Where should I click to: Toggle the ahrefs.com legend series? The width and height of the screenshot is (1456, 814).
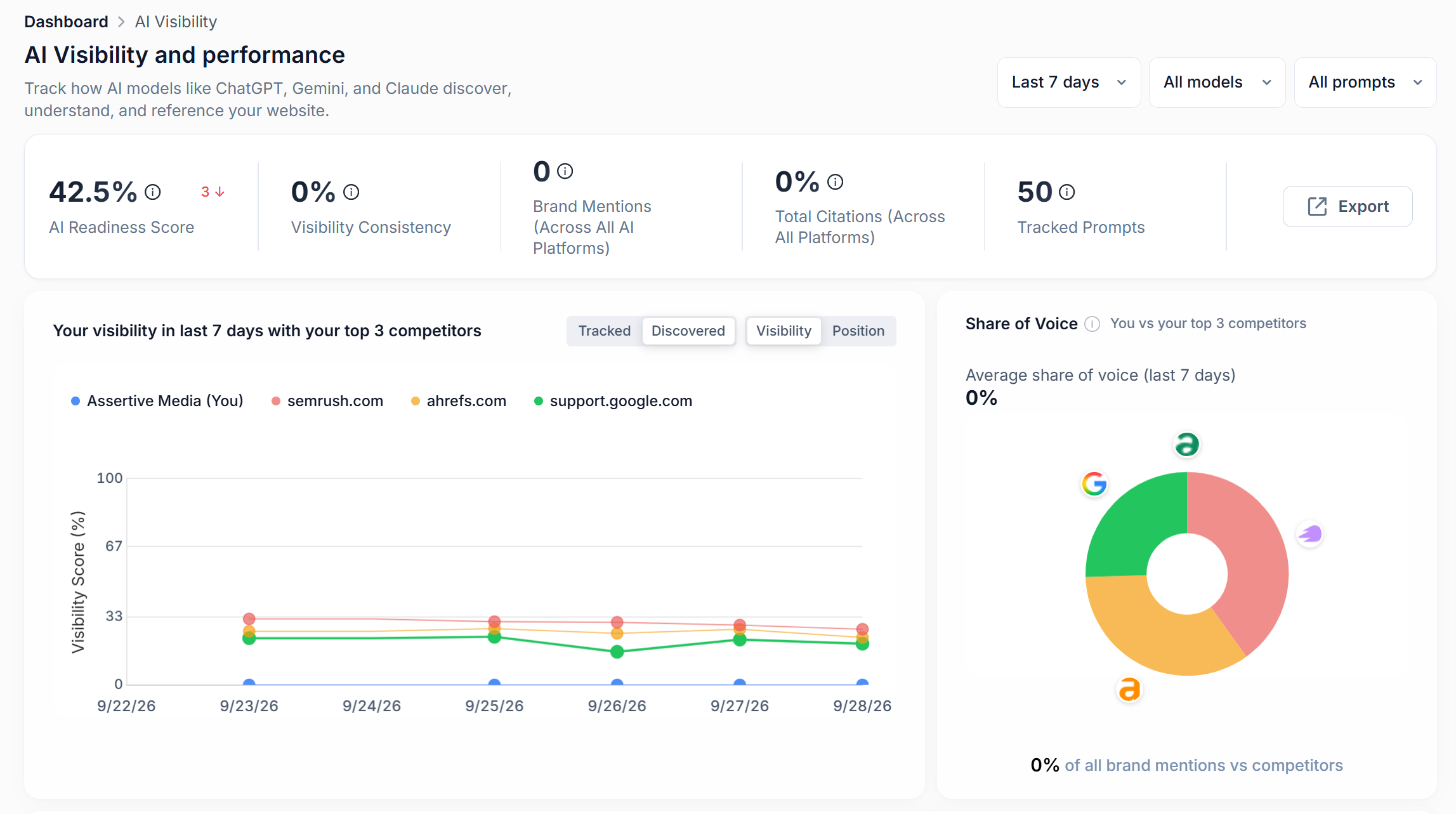[459, 401]
